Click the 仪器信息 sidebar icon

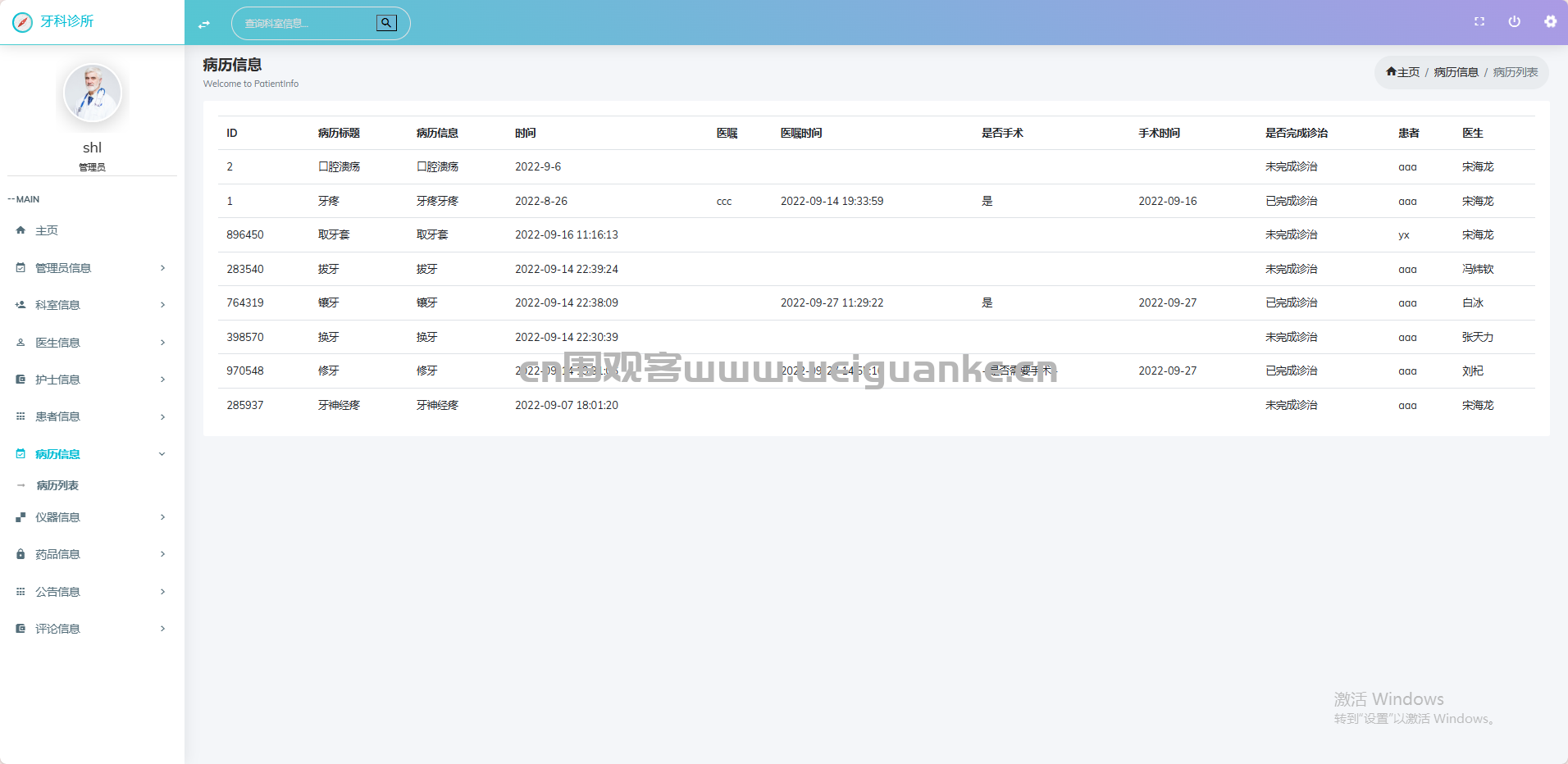coord(21,517)
